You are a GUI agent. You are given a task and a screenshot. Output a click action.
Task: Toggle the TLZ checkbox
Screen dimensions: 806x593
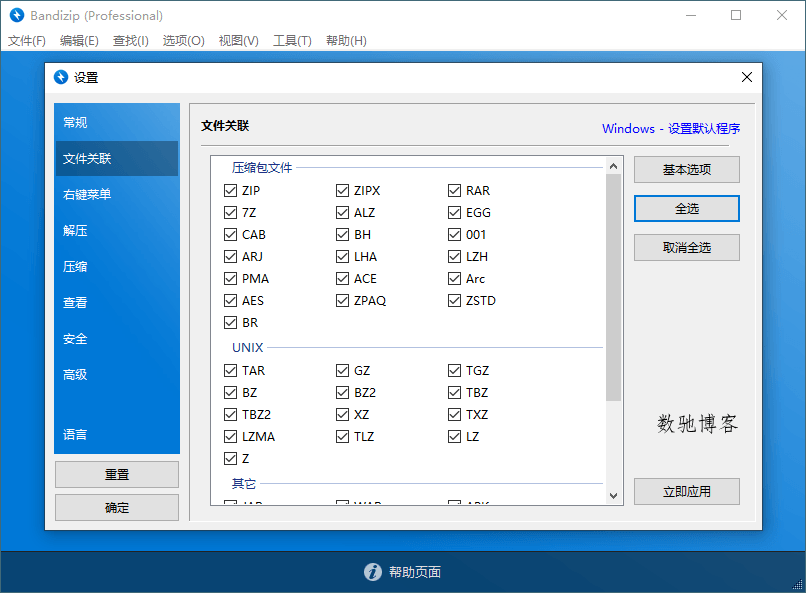coord(342,436)
